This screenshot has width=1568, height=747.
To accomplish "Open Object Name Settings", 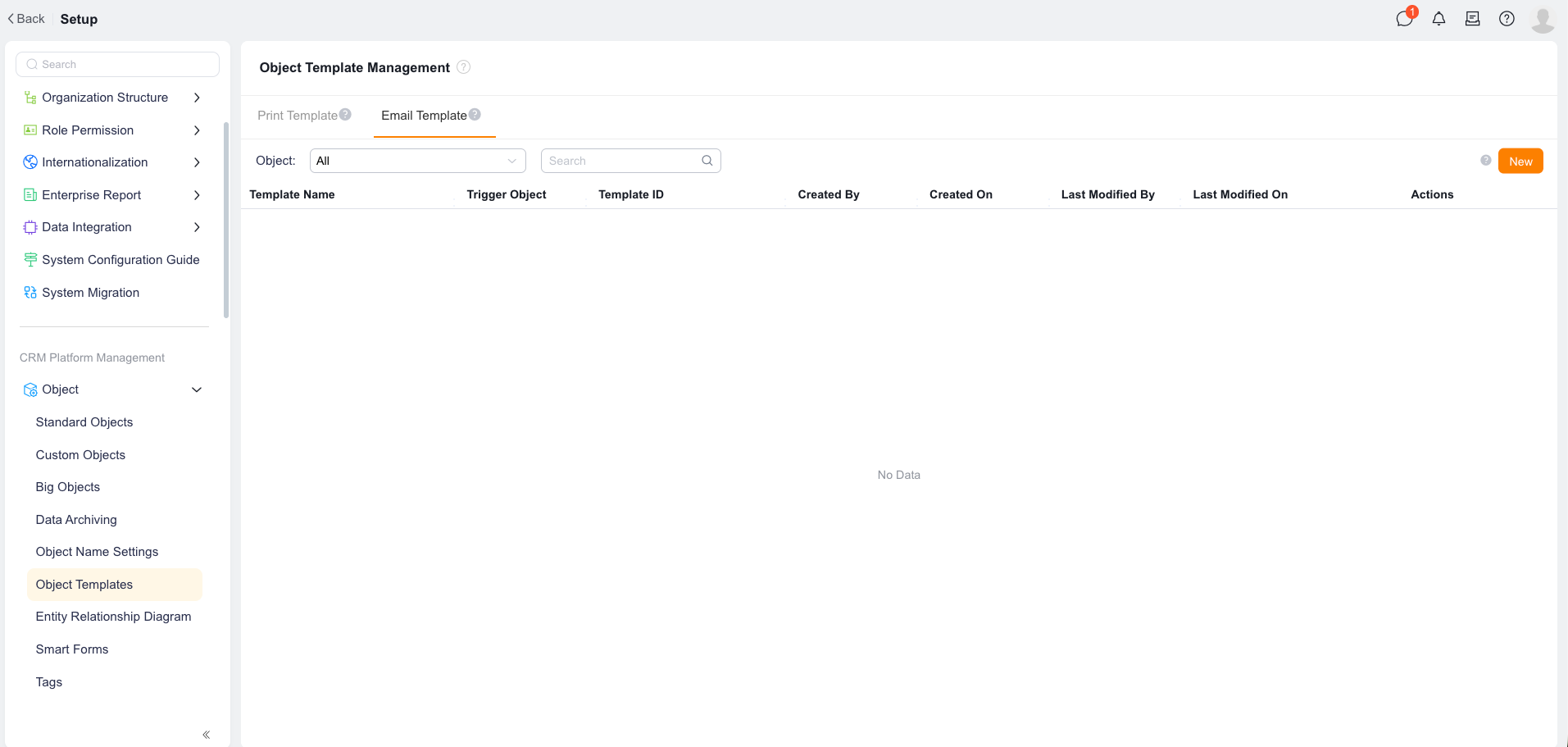I will point(97,552).
